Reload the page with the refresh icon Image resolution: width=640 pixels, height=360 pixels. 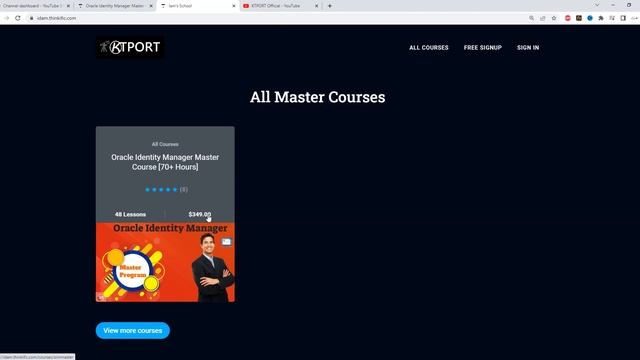tap(18, 18)
